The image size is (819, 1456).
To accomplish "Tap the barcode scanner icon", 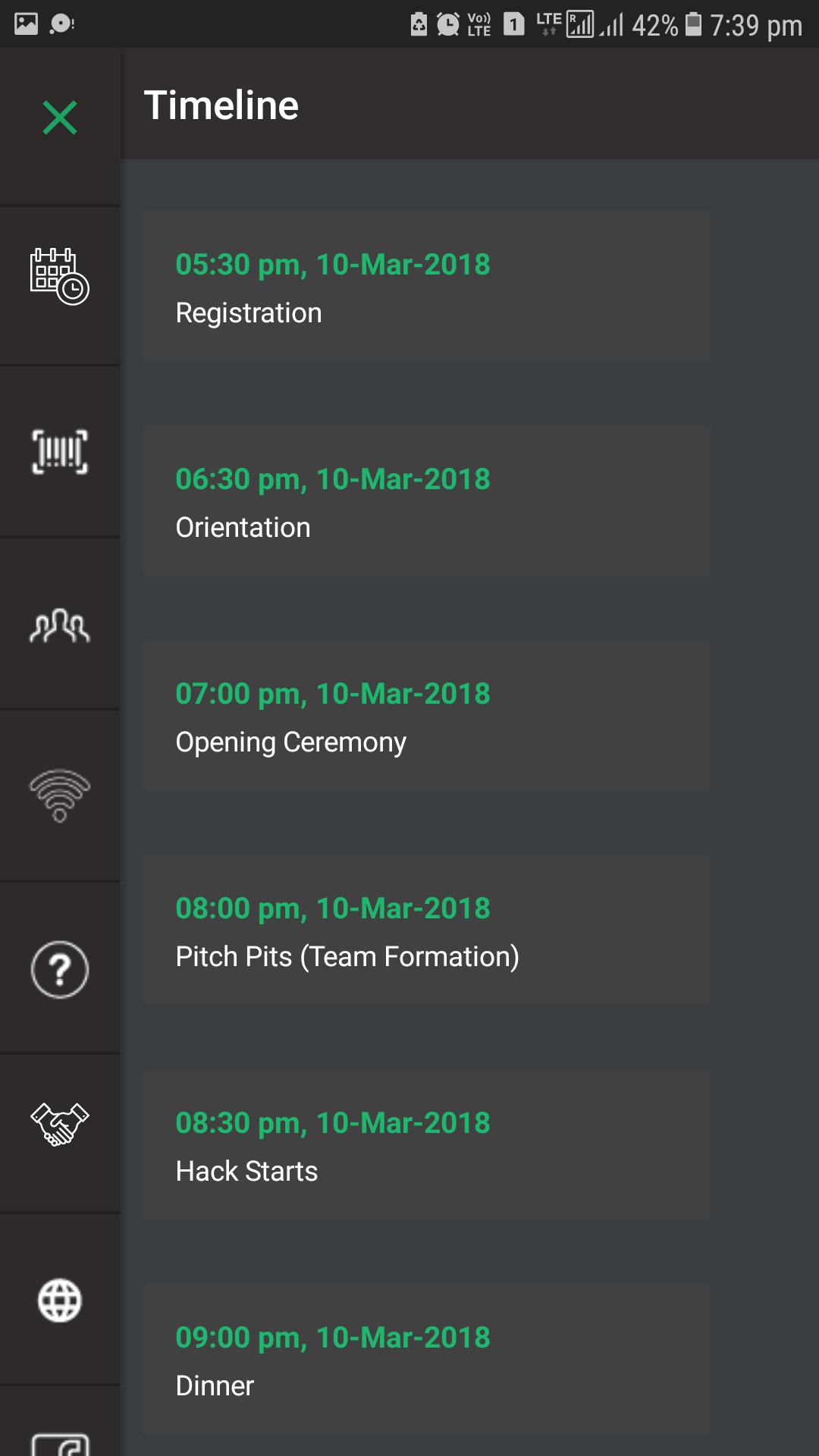I will tap(60, 452).
